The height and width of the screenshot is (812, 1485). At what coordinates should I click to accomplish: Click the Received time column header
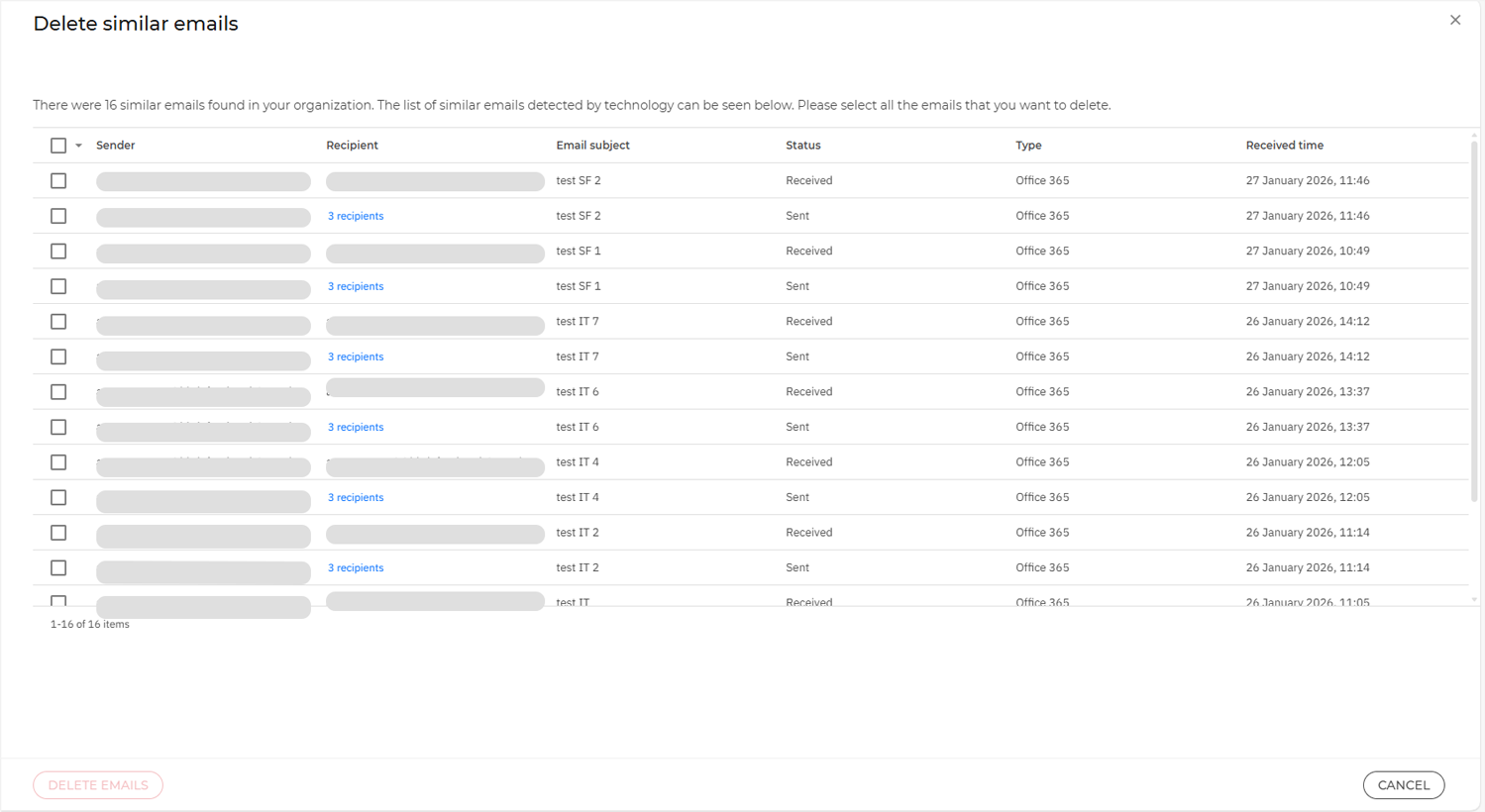tap(1284, 145)
